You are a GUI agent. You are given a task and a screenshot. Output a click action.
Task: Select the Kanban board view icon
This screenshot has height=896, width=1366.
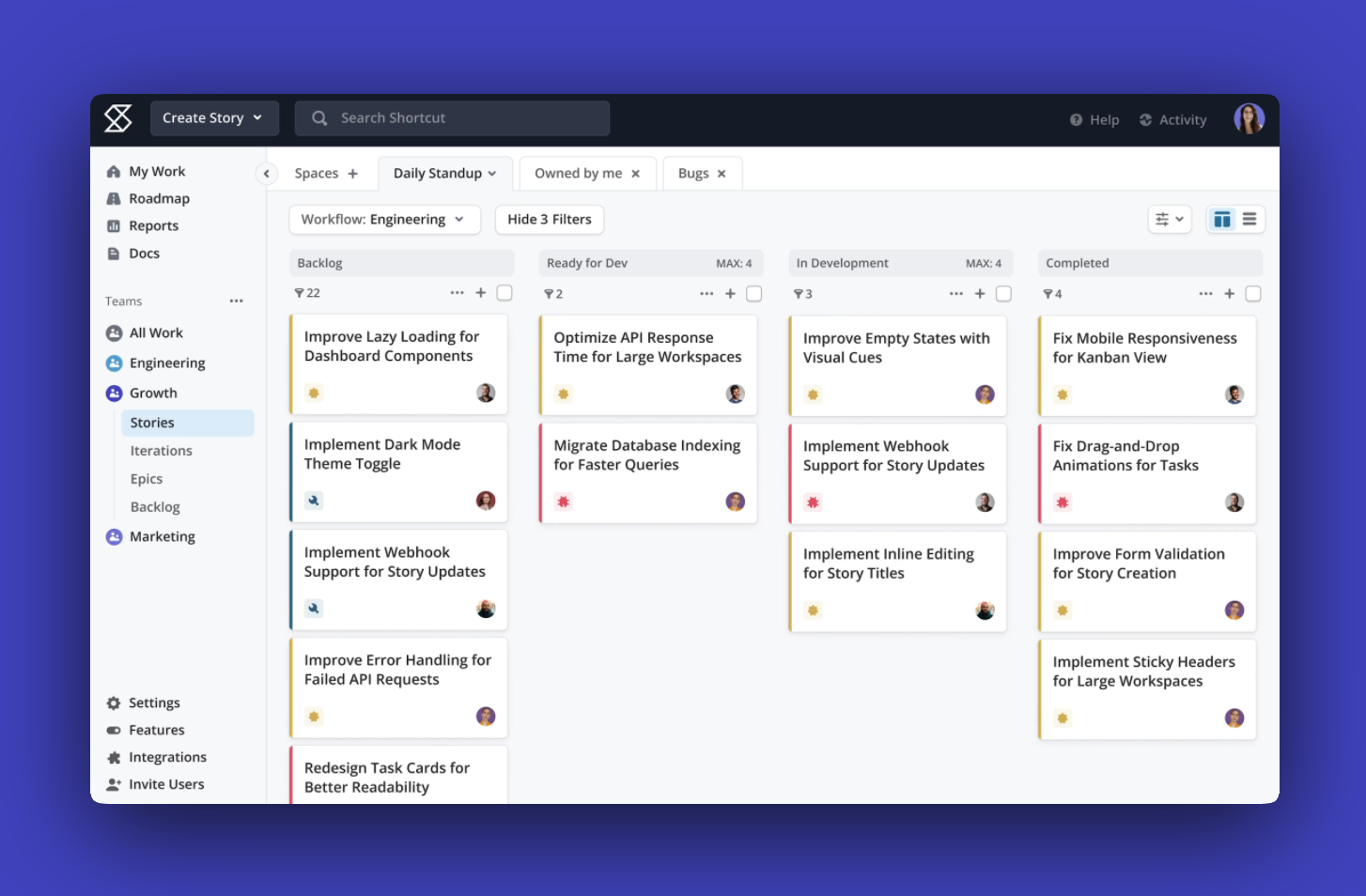click(1221, 219)
